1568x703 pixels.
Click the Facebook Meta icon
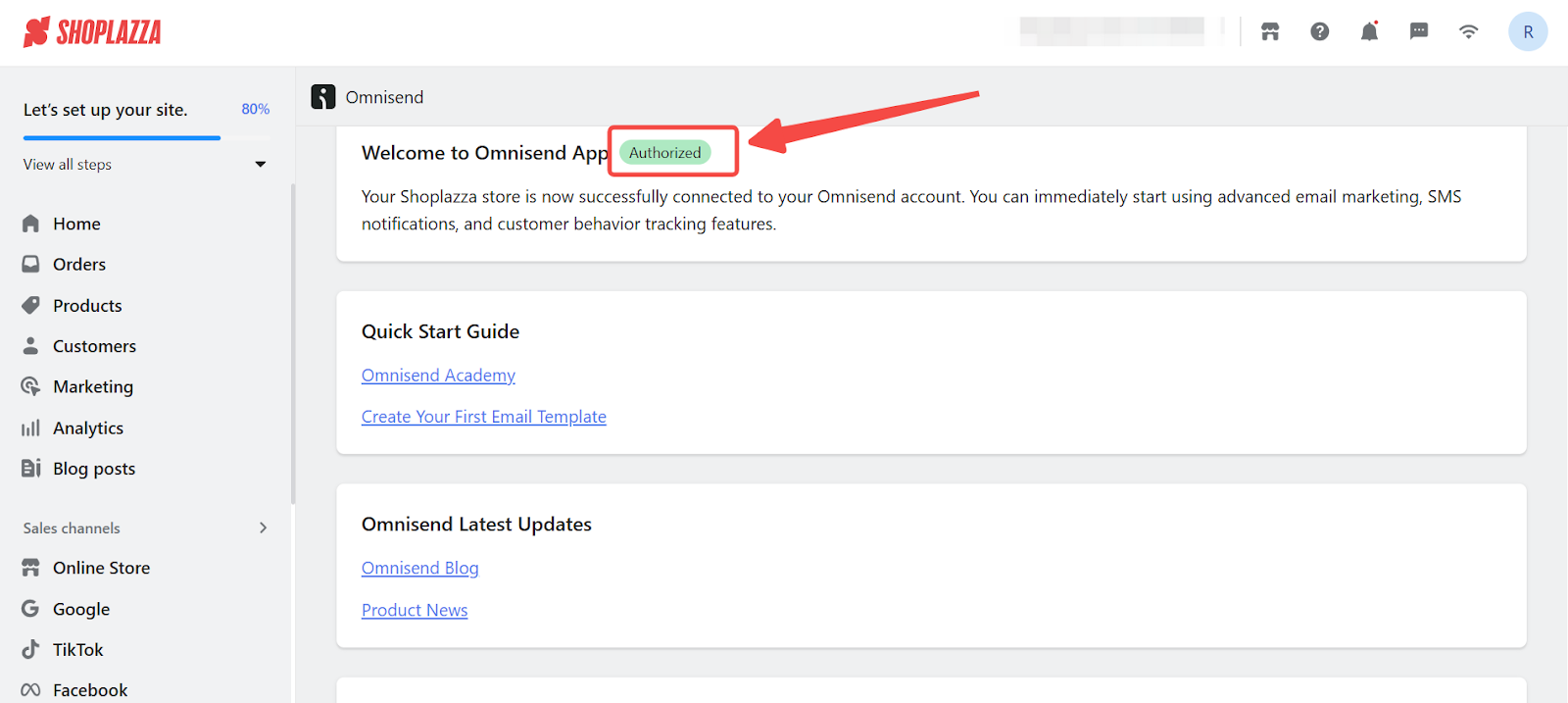(31, 690)
